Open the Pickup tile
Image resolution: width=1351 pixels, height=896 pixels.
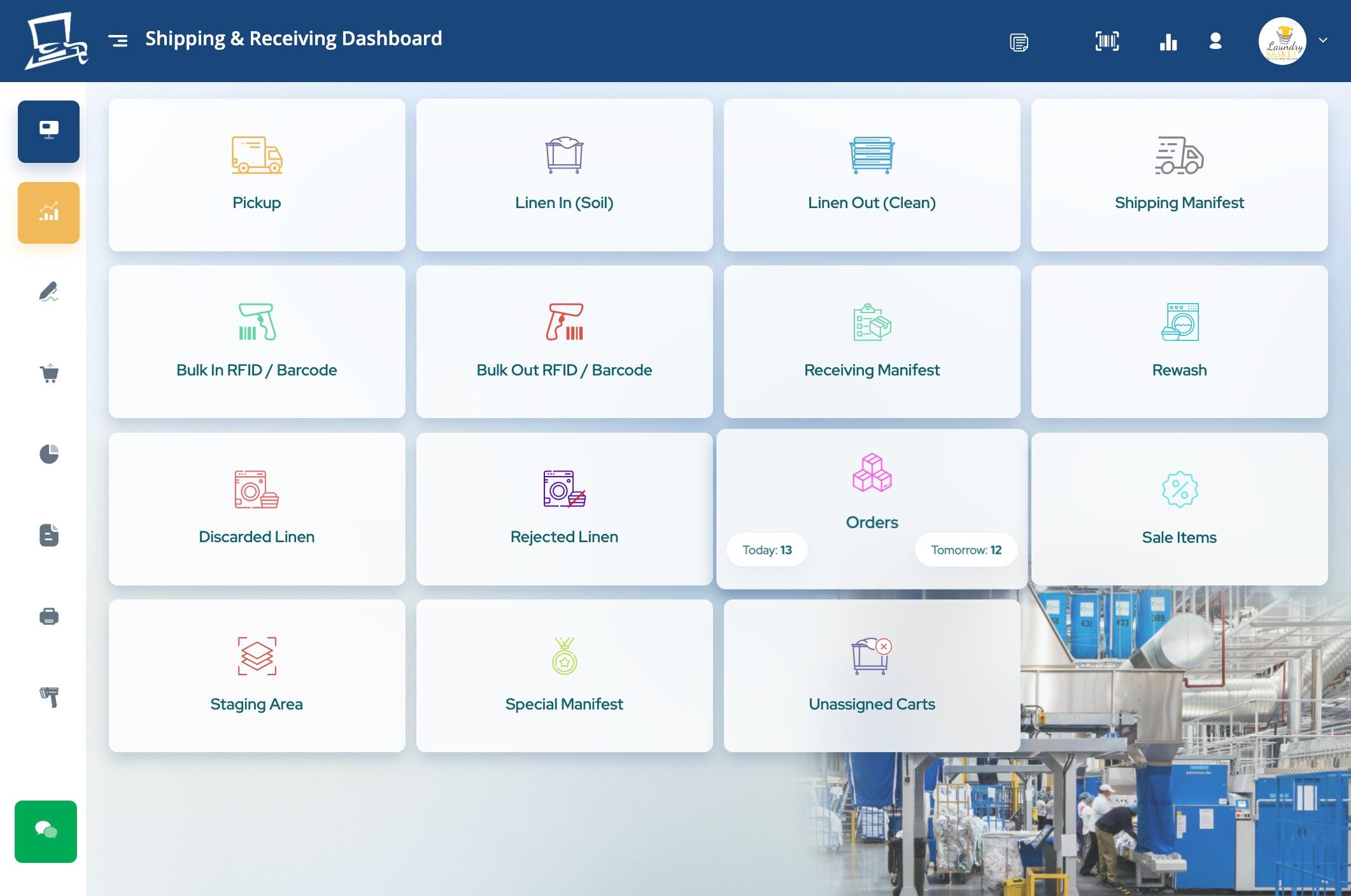[x=257, y=174]
